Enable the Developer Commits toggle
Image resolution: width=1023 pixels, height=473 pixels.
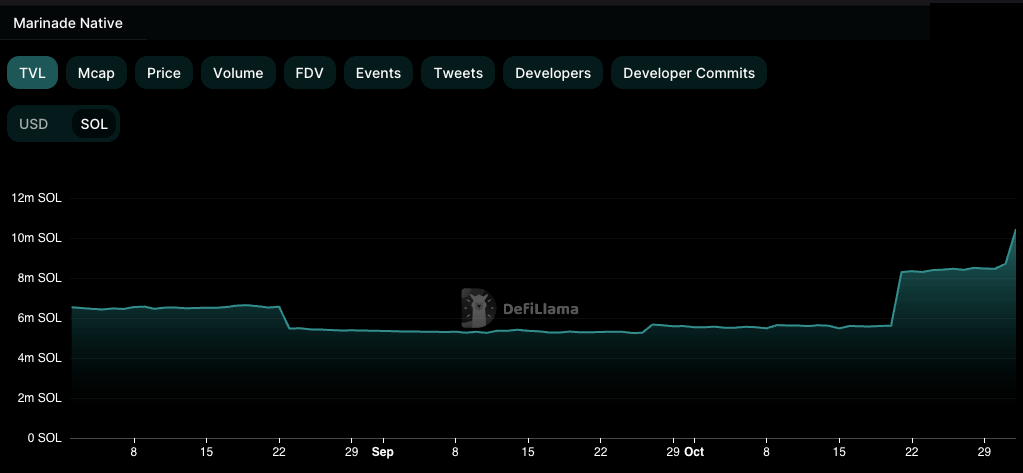point(689,73)
